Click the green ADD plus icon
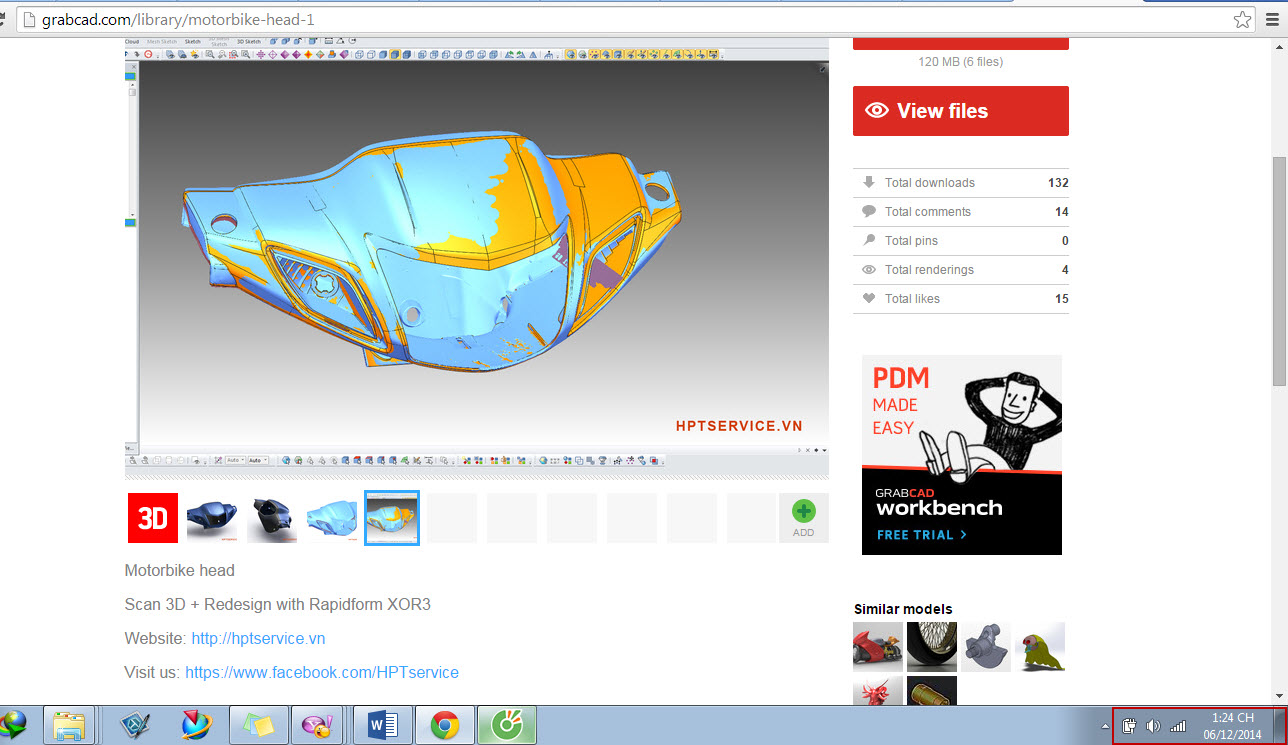 [x=803, y=512]
